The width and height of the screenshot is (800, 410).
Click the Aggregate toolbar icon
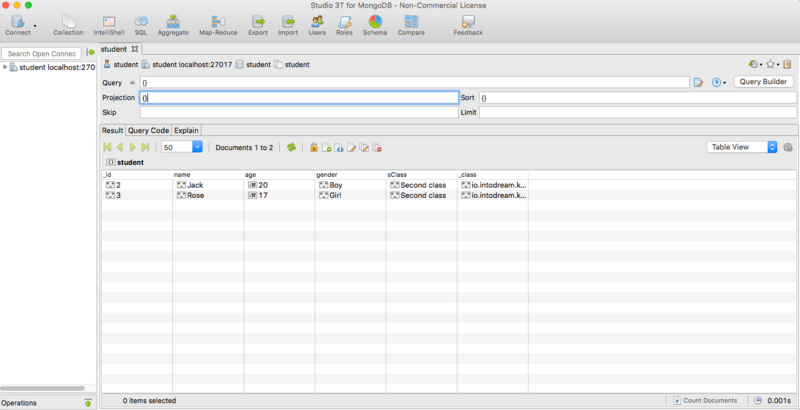172,25
